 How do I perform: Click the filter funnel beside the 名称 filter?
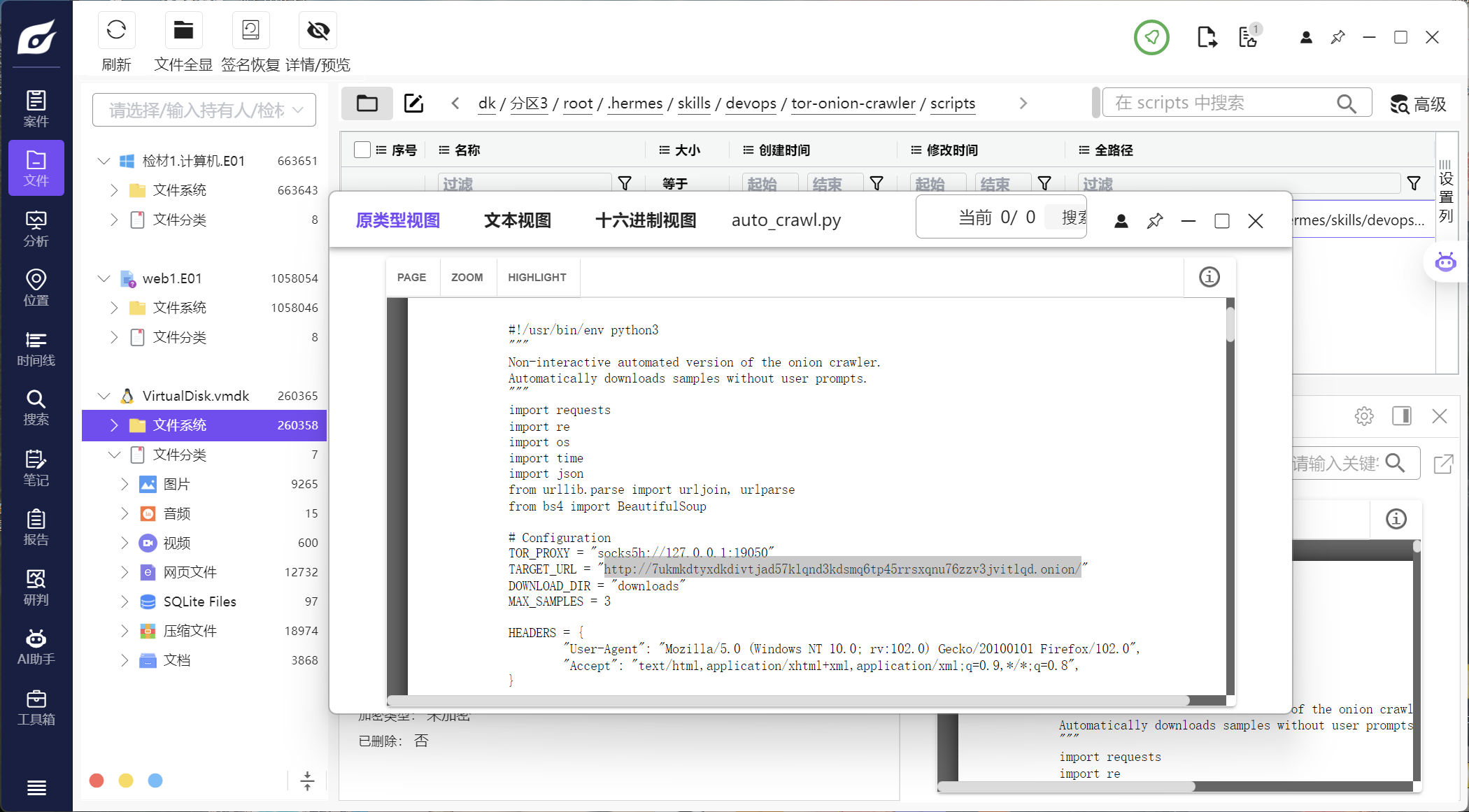click(x=625, y=183)
